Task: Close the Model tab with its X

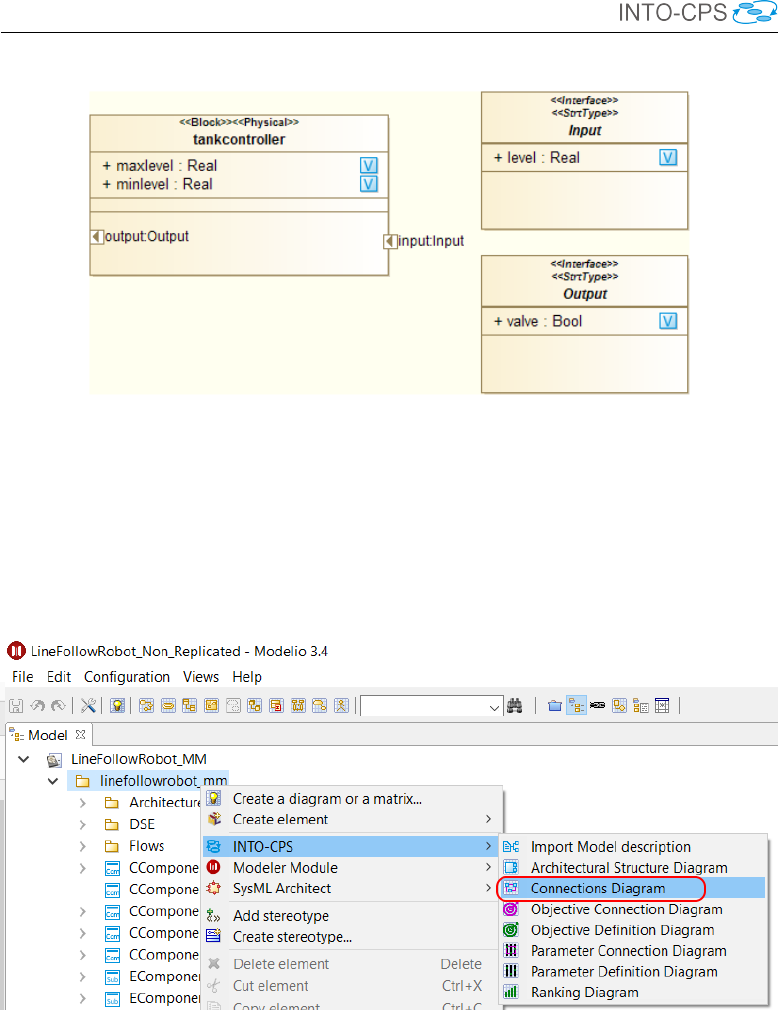Action: point(81,734)
